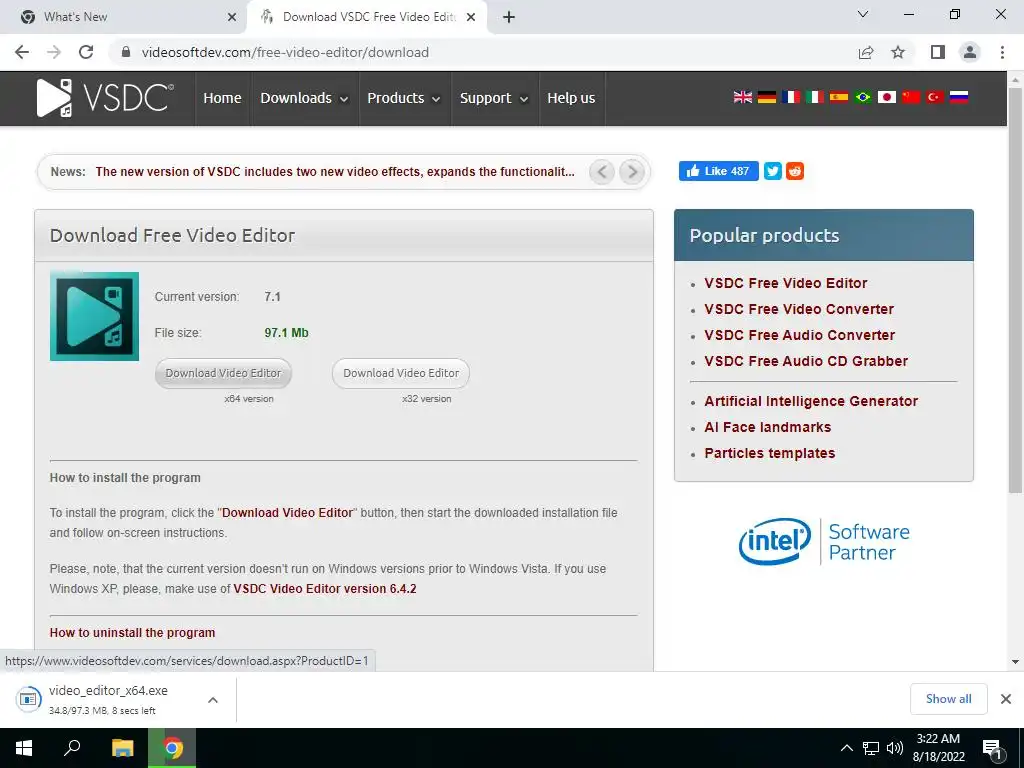This screenshot has height=768, width=1024.
Task: Share this page from address bar
Action: click(x=866, y=52)
